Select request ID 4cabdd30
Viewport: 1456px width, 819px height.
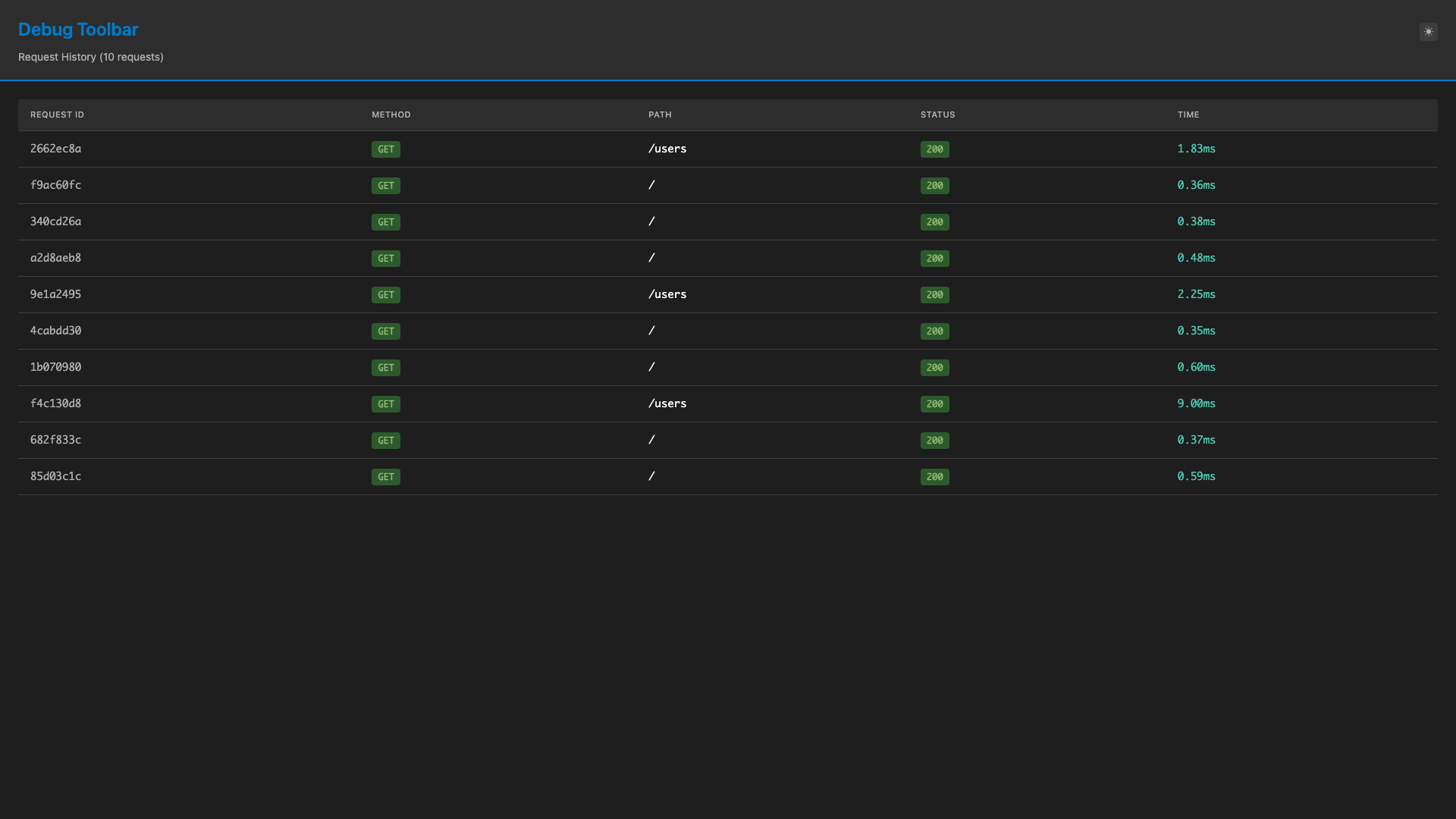tap(55, 331)
